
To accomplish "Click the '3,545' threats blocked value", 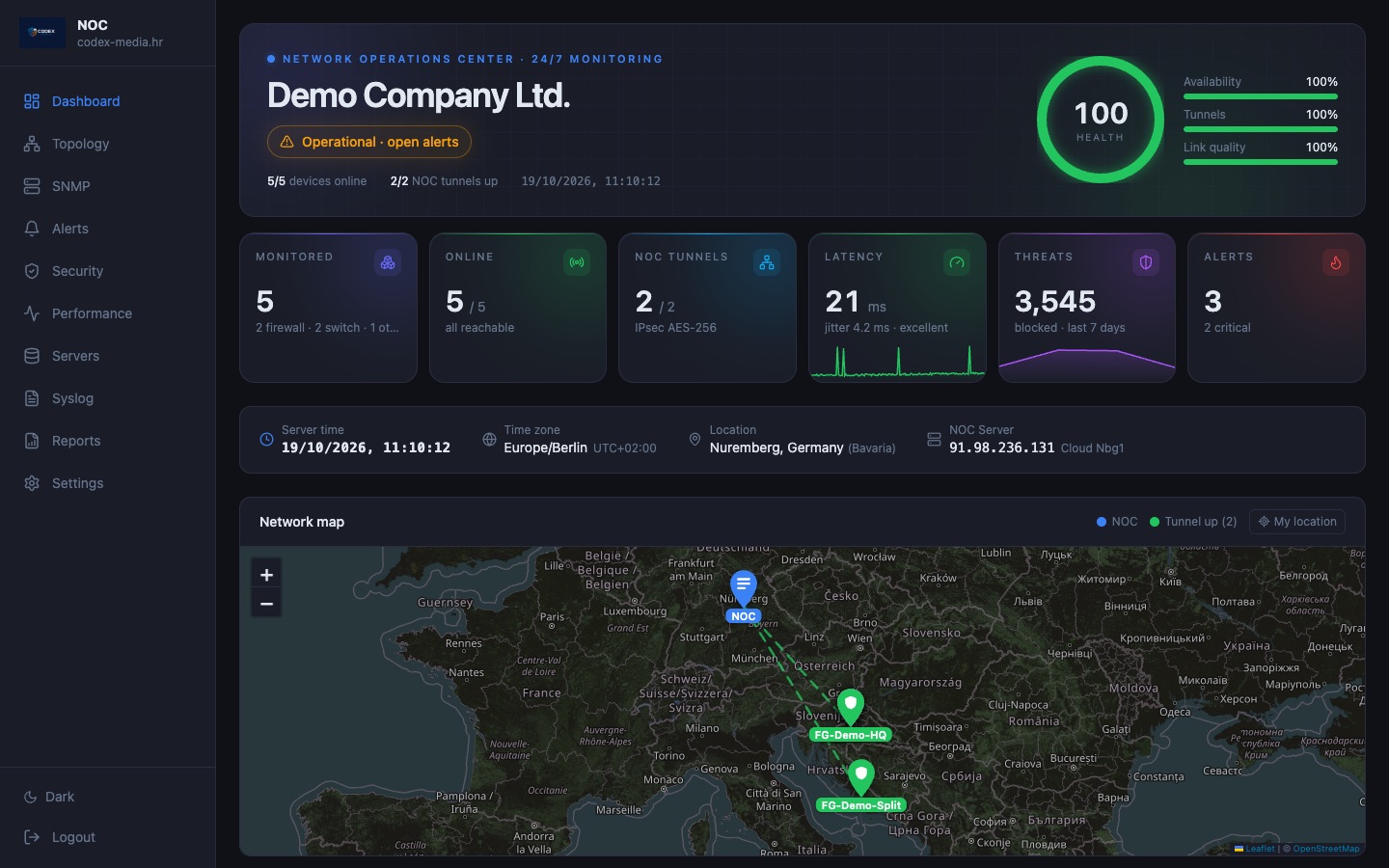I will tap(1055, 302).
